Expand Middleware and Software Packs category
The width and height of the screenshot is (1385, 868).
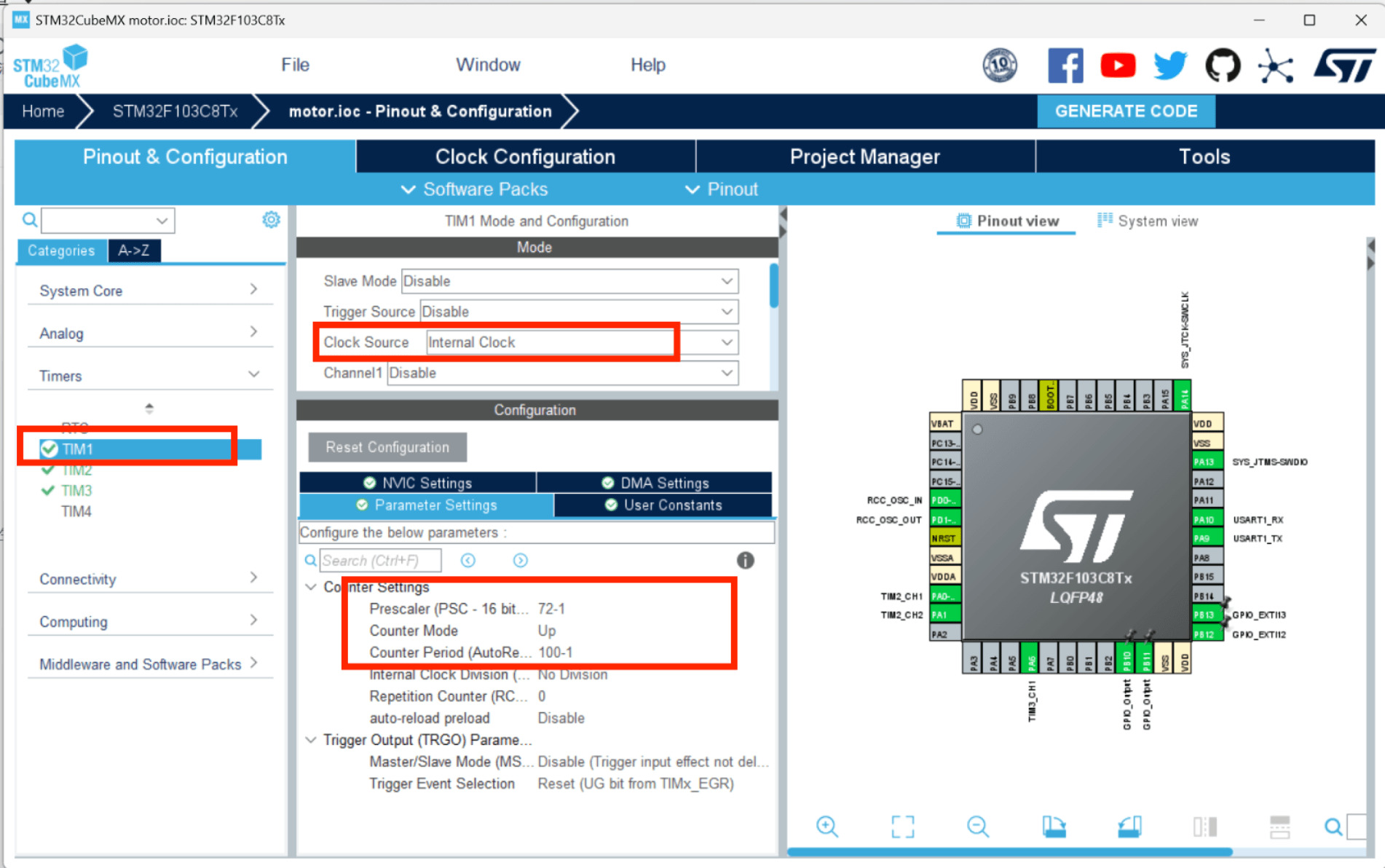pyautogui.click(x=149, y=664)
